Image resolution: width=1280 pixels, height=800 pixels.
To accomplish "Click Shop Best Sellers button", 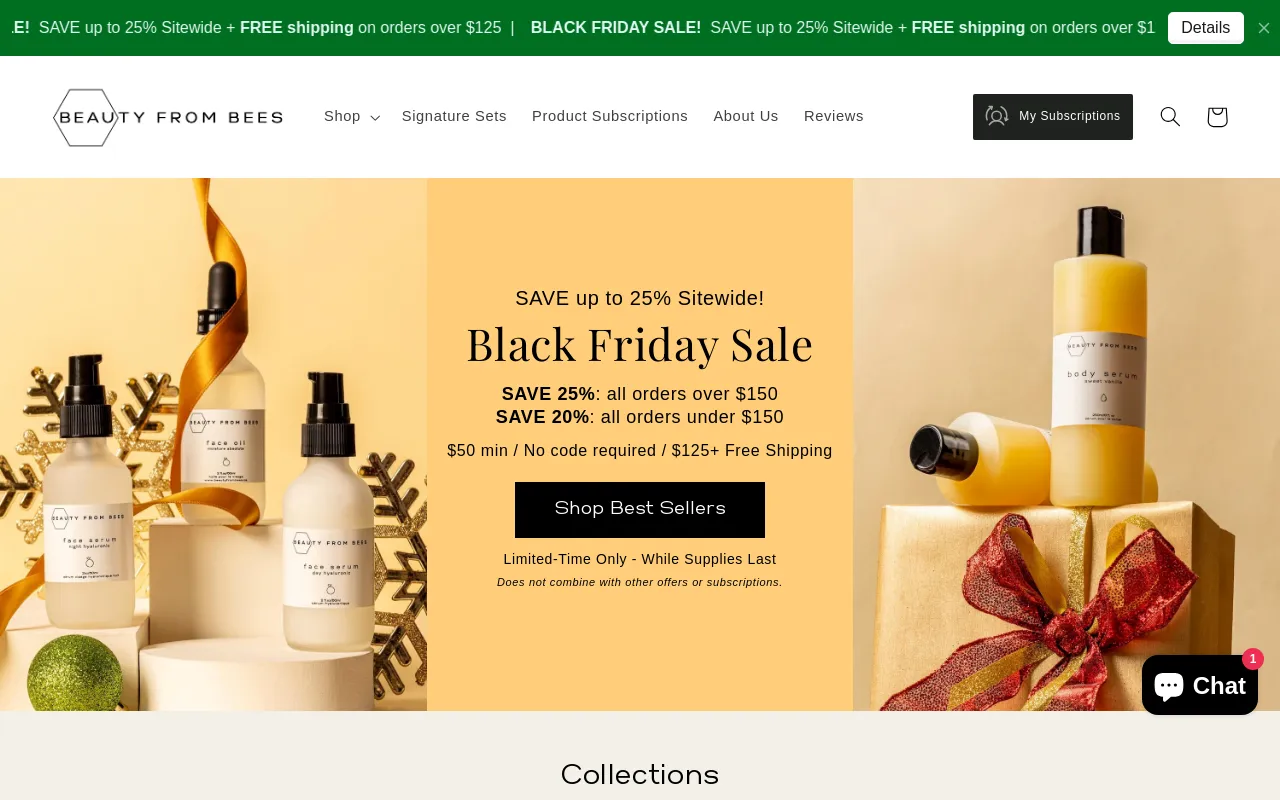I will coord(640,510).
